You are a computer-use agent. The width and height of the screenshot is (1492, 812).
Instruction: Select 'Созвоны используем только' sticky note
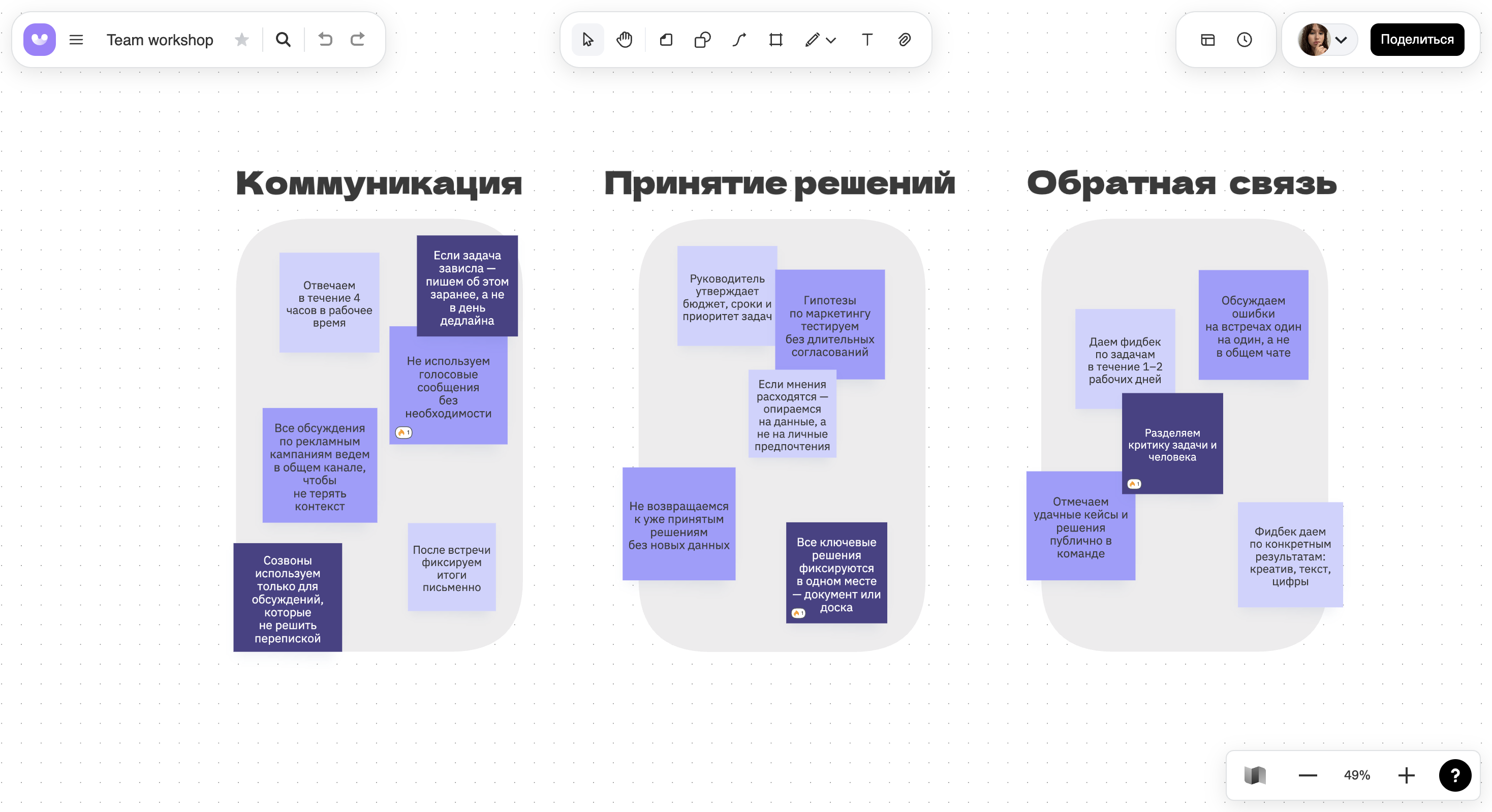(287, 597)
